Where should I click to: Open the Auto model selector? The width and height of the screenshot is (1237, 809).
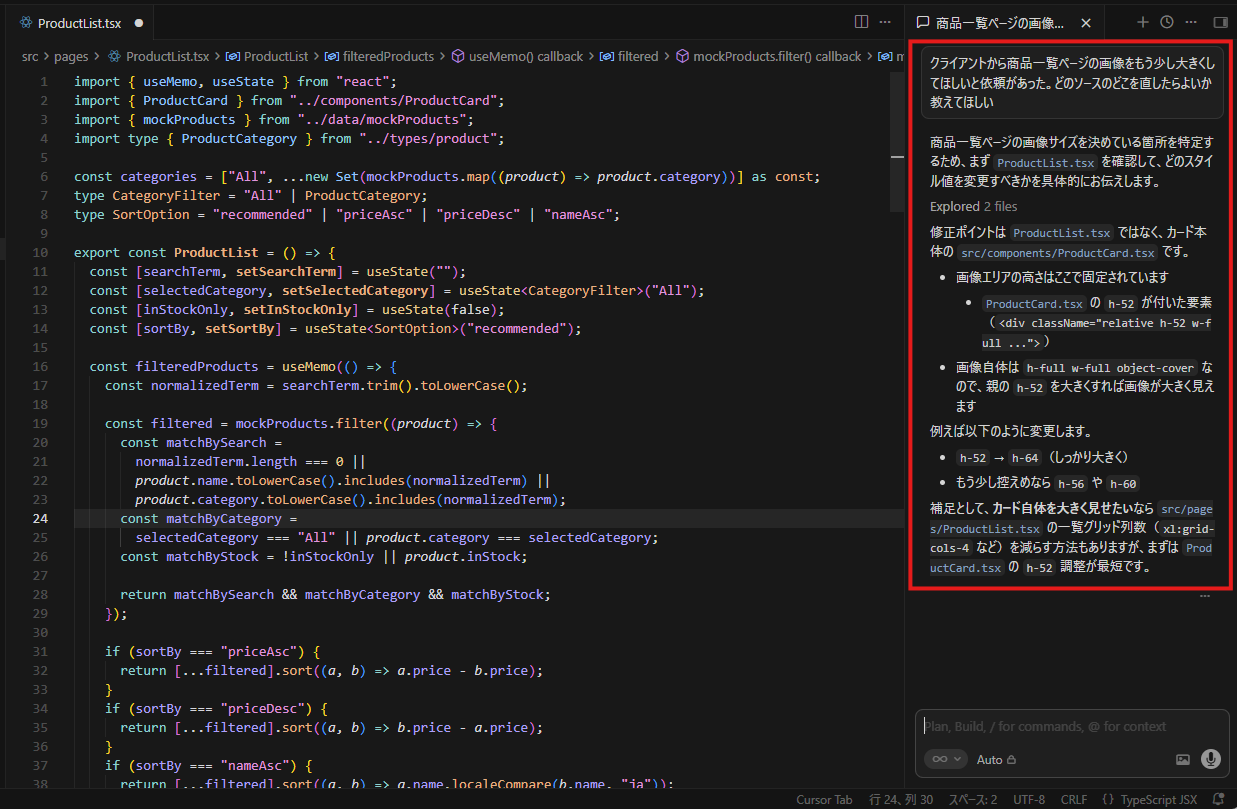pyautogui.click(x=996, y=760)
